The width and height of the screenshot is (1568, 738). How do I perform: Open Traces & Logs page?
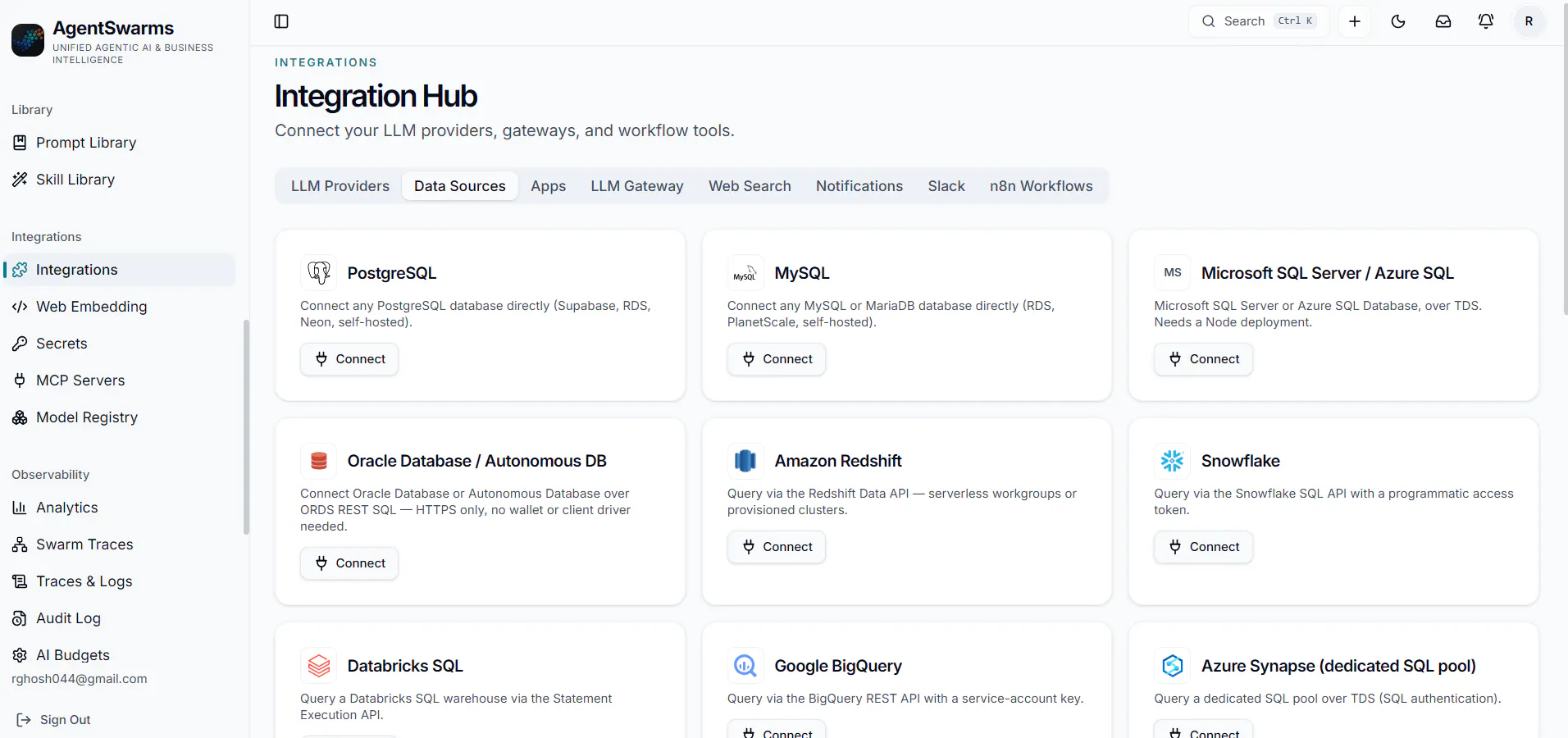pyautogui.click(x=120, y=581)
